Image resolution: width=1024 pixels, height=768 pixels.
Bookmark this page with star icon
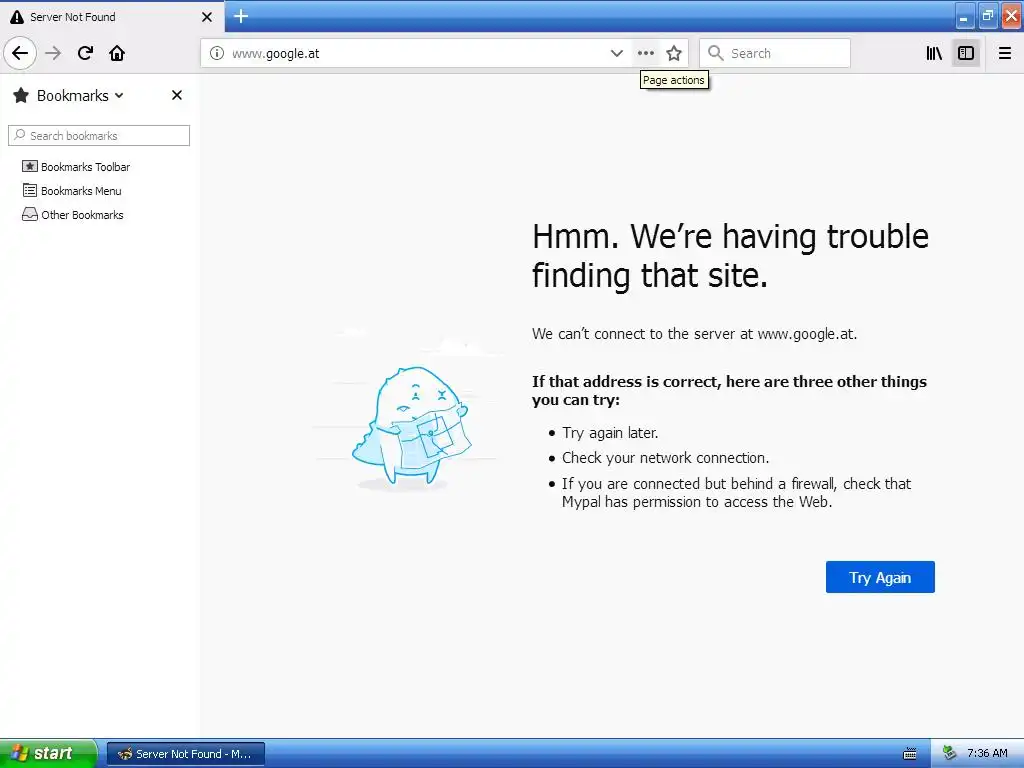(x=674, y=53)
